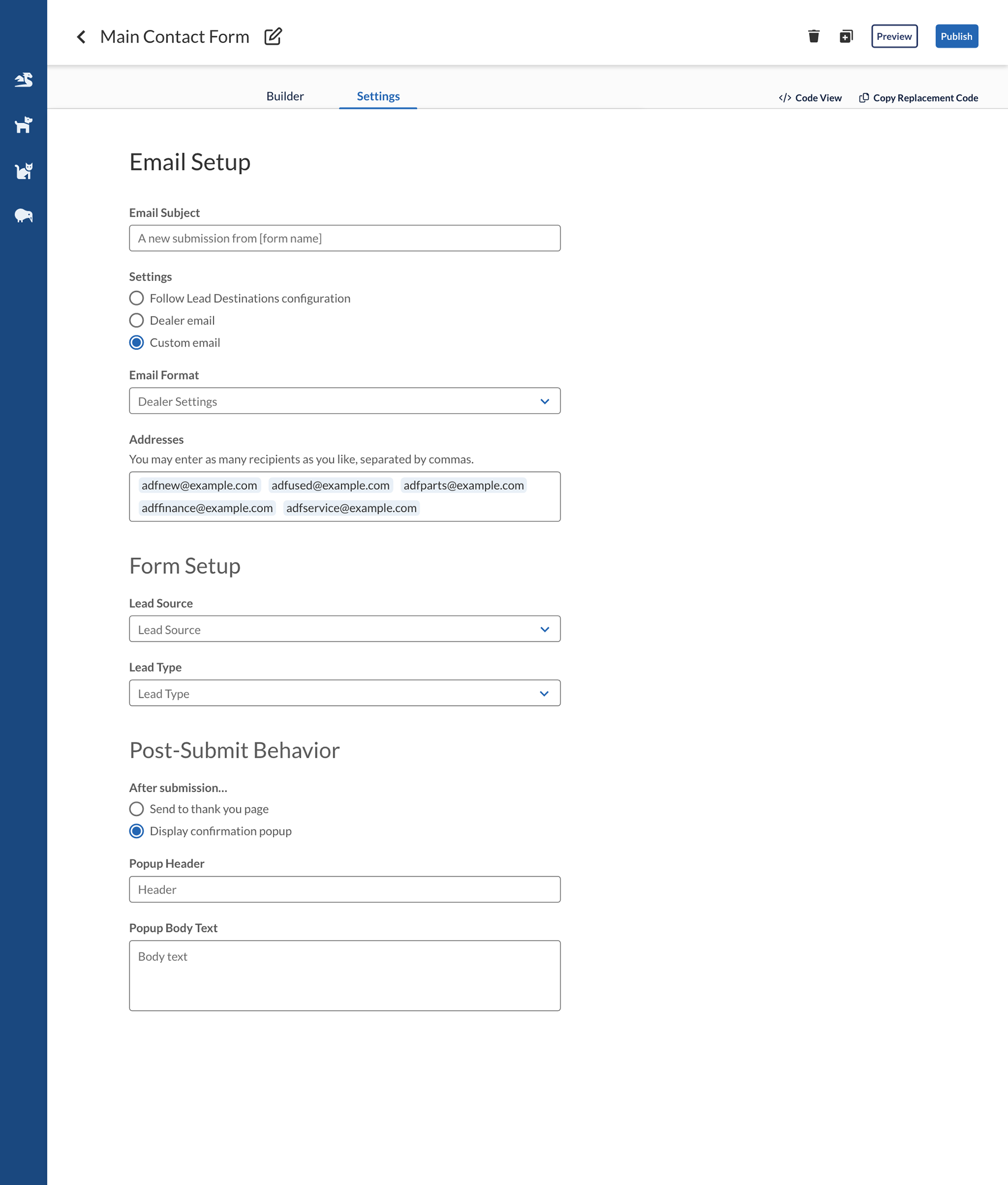Select Follow Lead Destinations configuration option
This screenshot has height=1185, width=1008.
pyautogui.click(x=239, y=298)
